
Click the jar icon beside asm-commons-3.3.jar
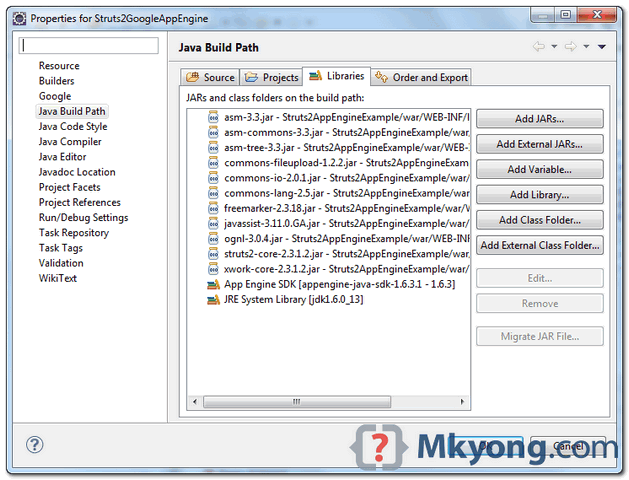click(x=213, y=133)
